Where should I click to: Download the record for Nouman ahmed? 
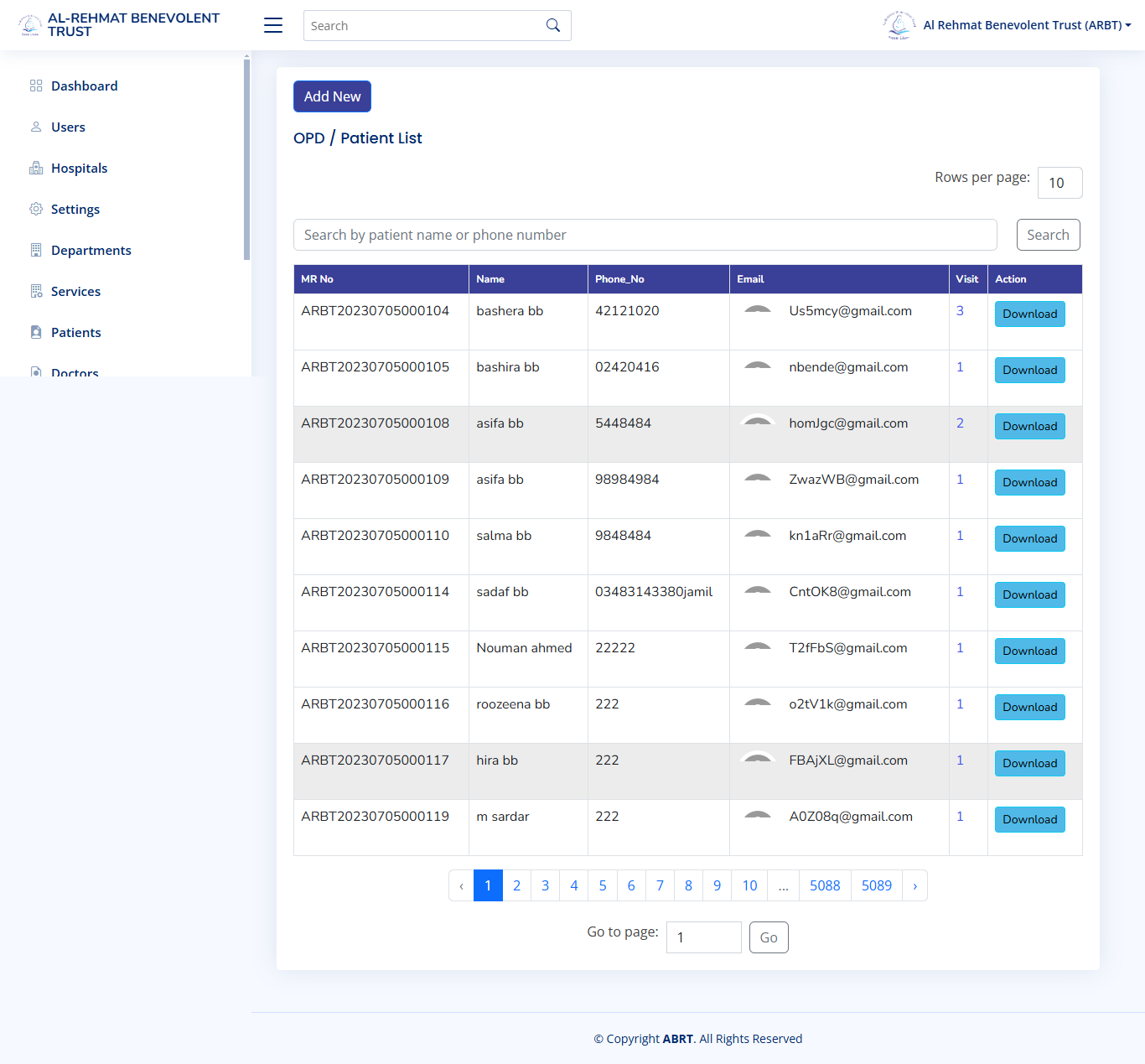click(x=1029, y=651)
